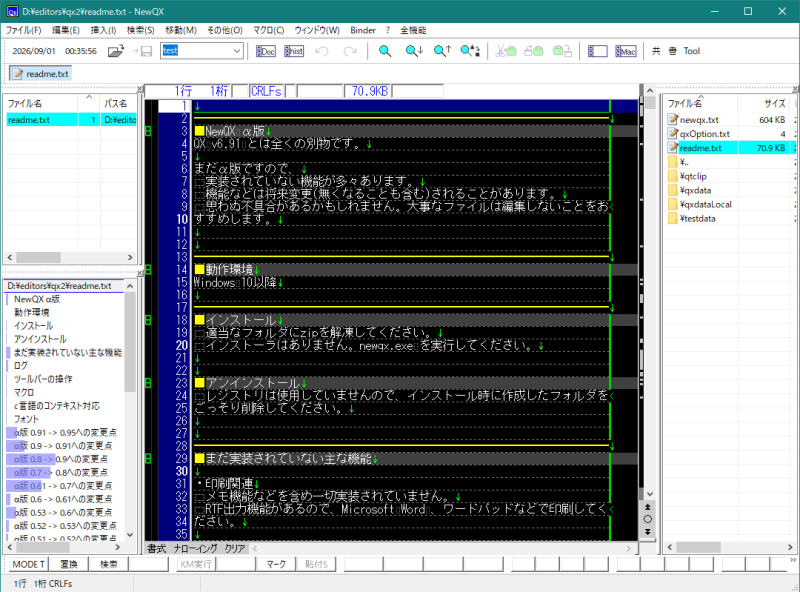800x592 pixels.
Task: Click fold marker beside NewQX α版 heading
Action: click(x=148, y=131)
